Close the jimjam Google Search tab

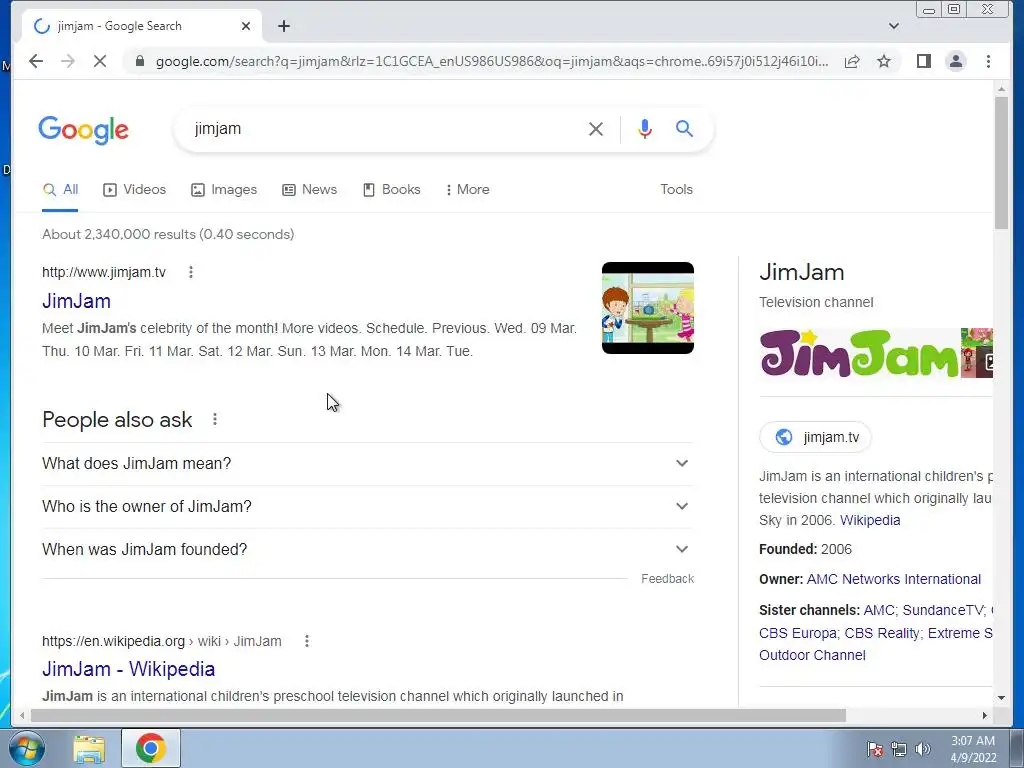click(x=246, y=26)
